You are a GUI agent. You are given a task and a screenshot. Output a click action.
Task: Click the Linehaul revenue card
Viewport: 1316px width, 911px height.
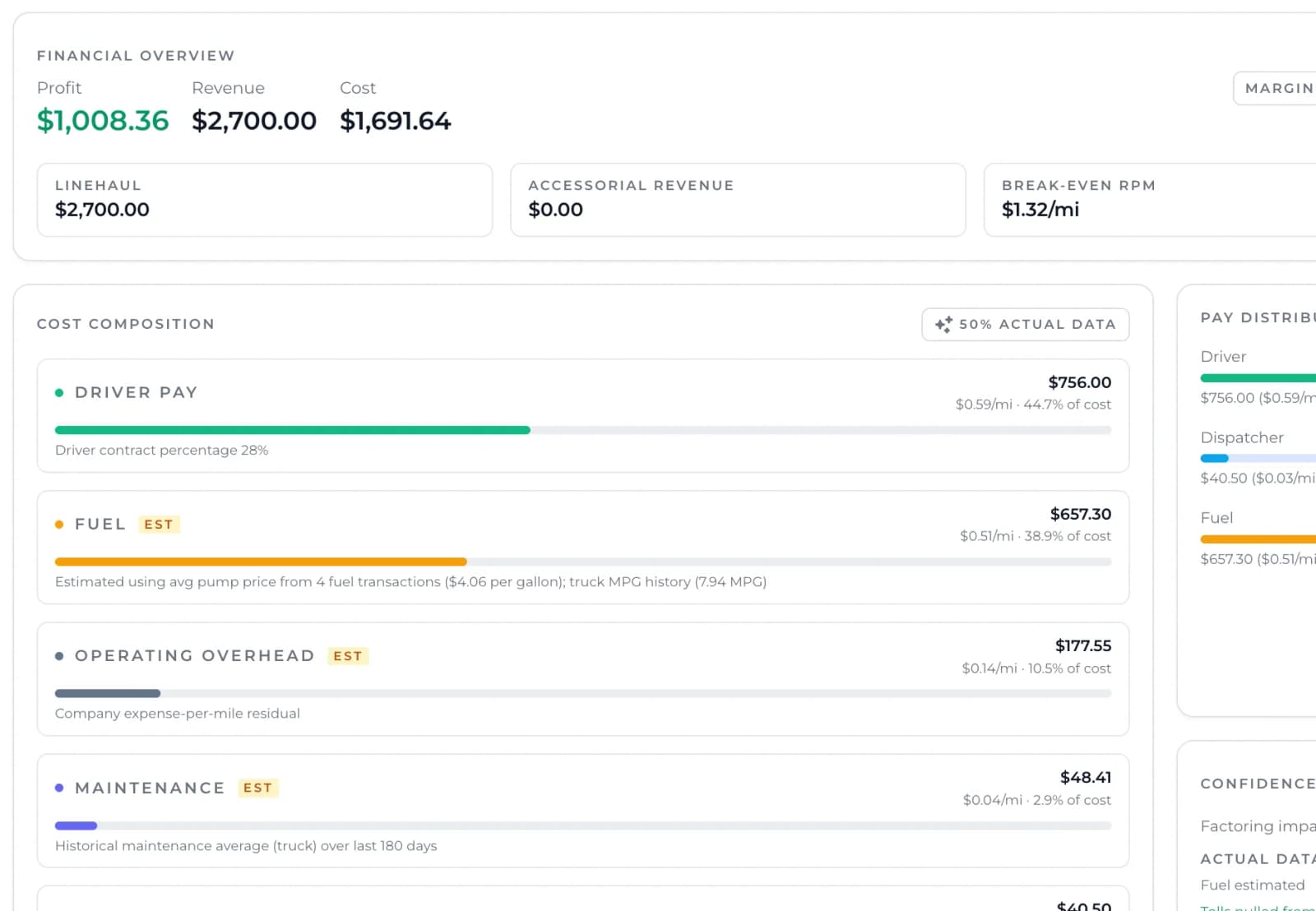264,200
